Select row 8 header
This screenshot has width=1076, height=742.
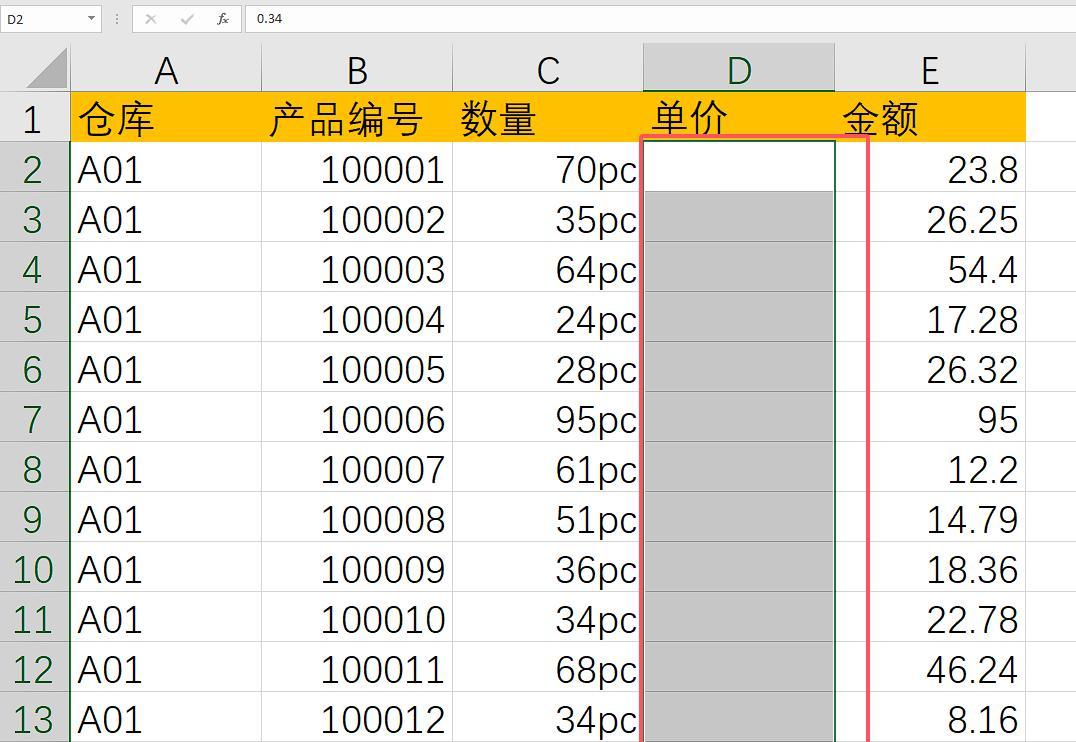pos(34,468)
